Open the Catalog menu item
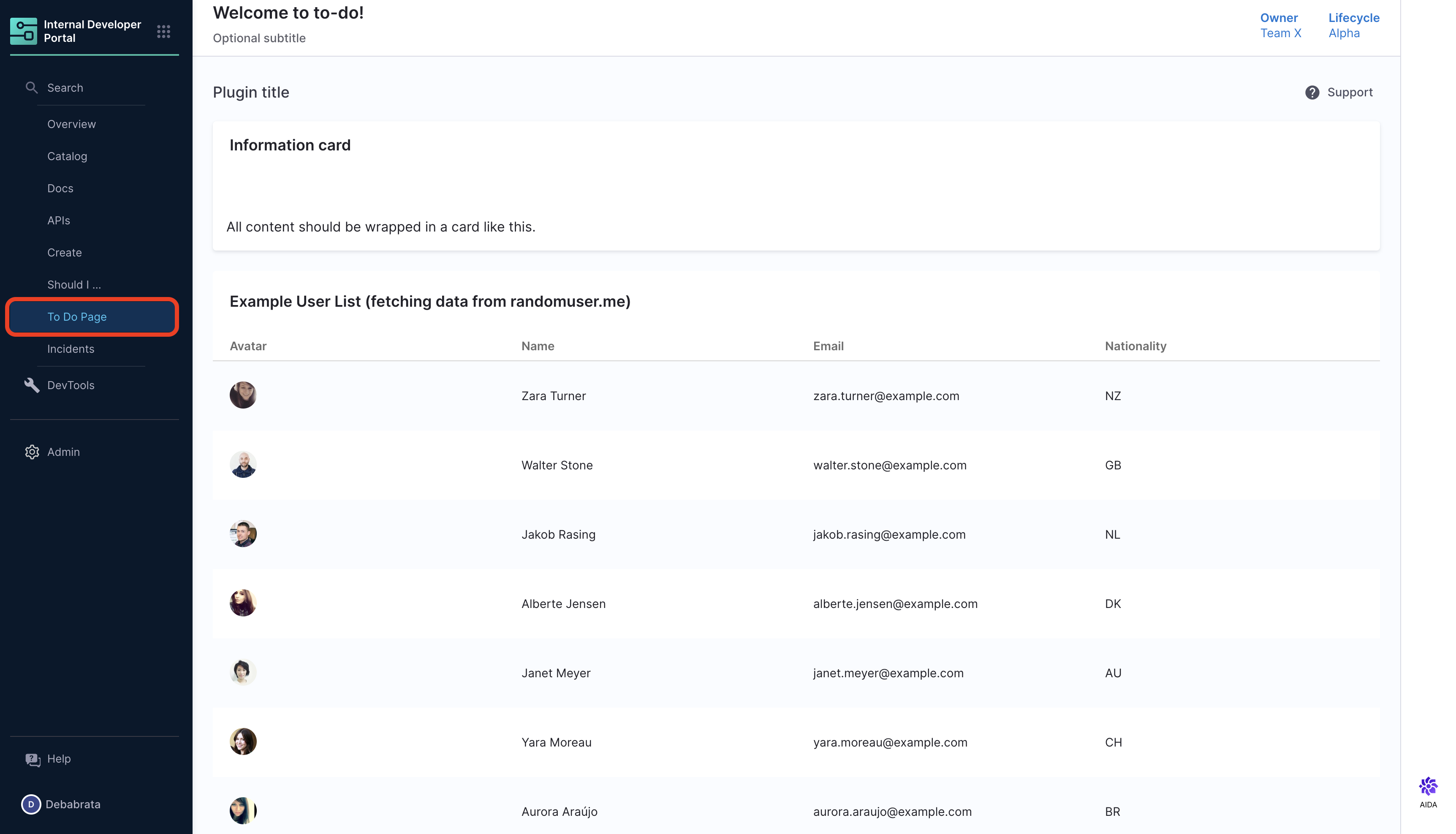This screenshot has width=1456, height=834. pyautogui.click(x=67, y=156)
